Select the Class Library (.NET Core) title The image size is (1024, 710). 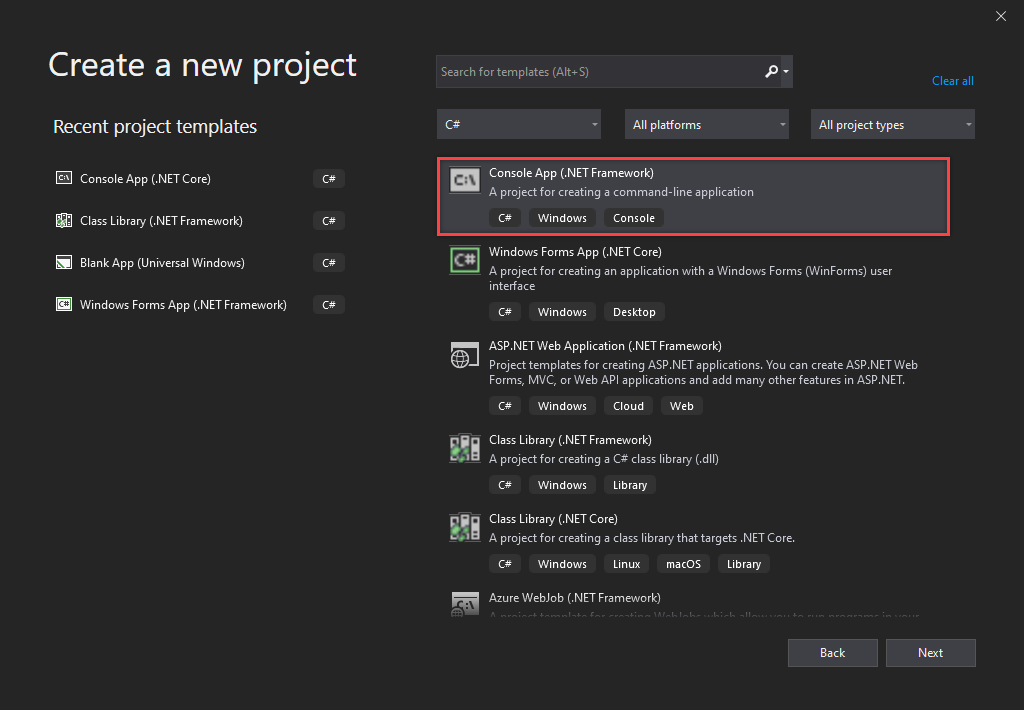[553, 519]
